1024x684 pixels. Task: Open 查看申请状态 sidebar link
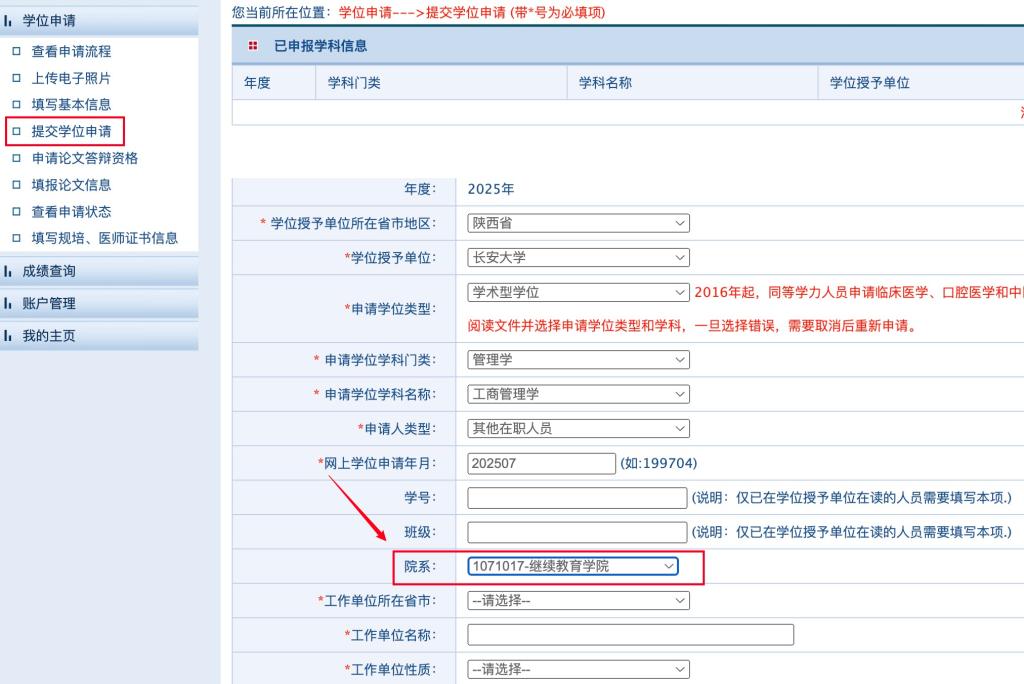point(71,212)
